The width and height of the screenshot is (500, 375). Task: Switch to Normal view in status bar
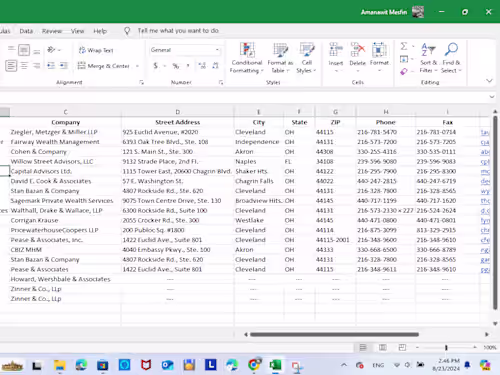(363, 347)
